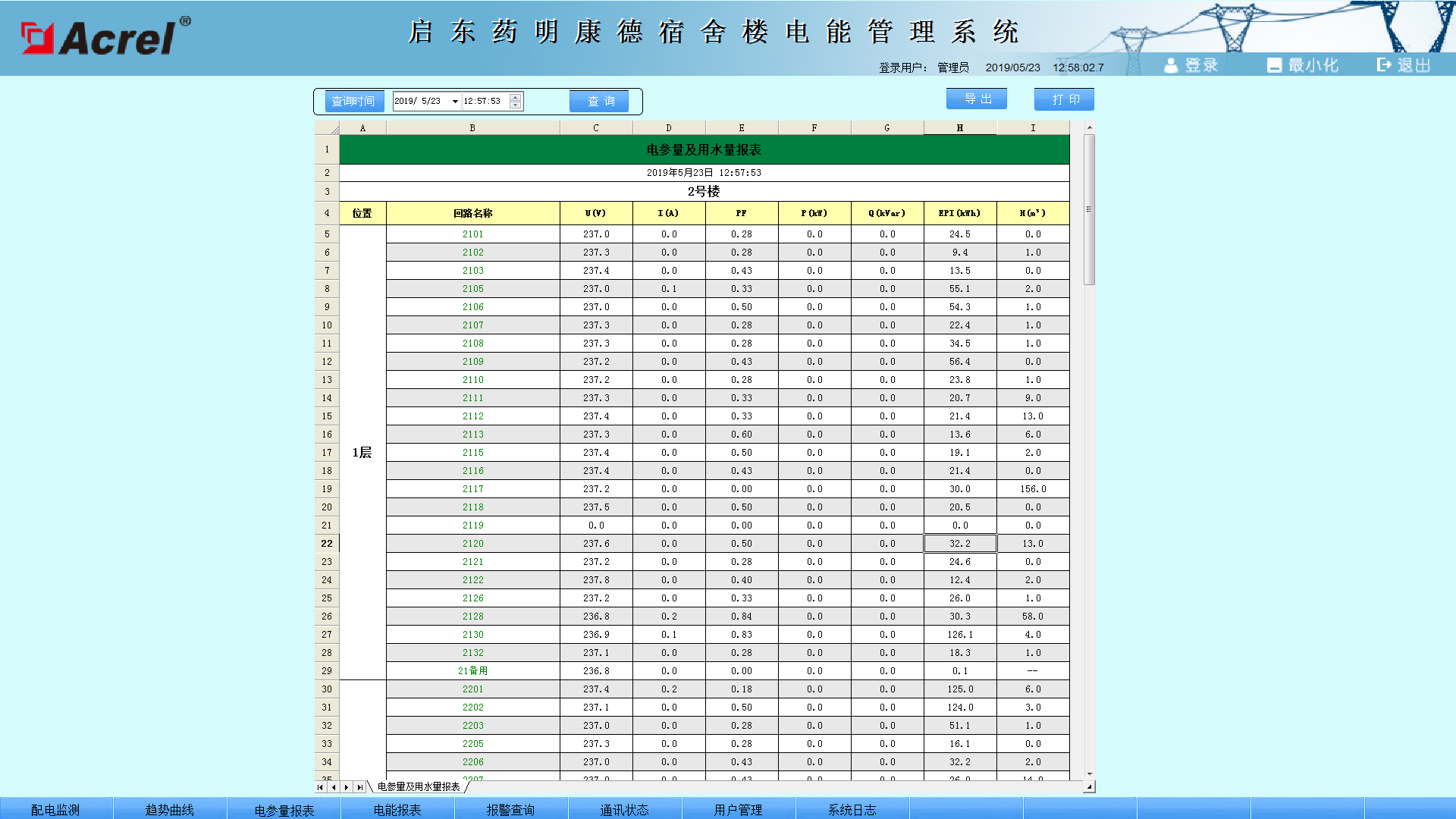
Task: Click the Acrel logo
Action: coord(106,36)
